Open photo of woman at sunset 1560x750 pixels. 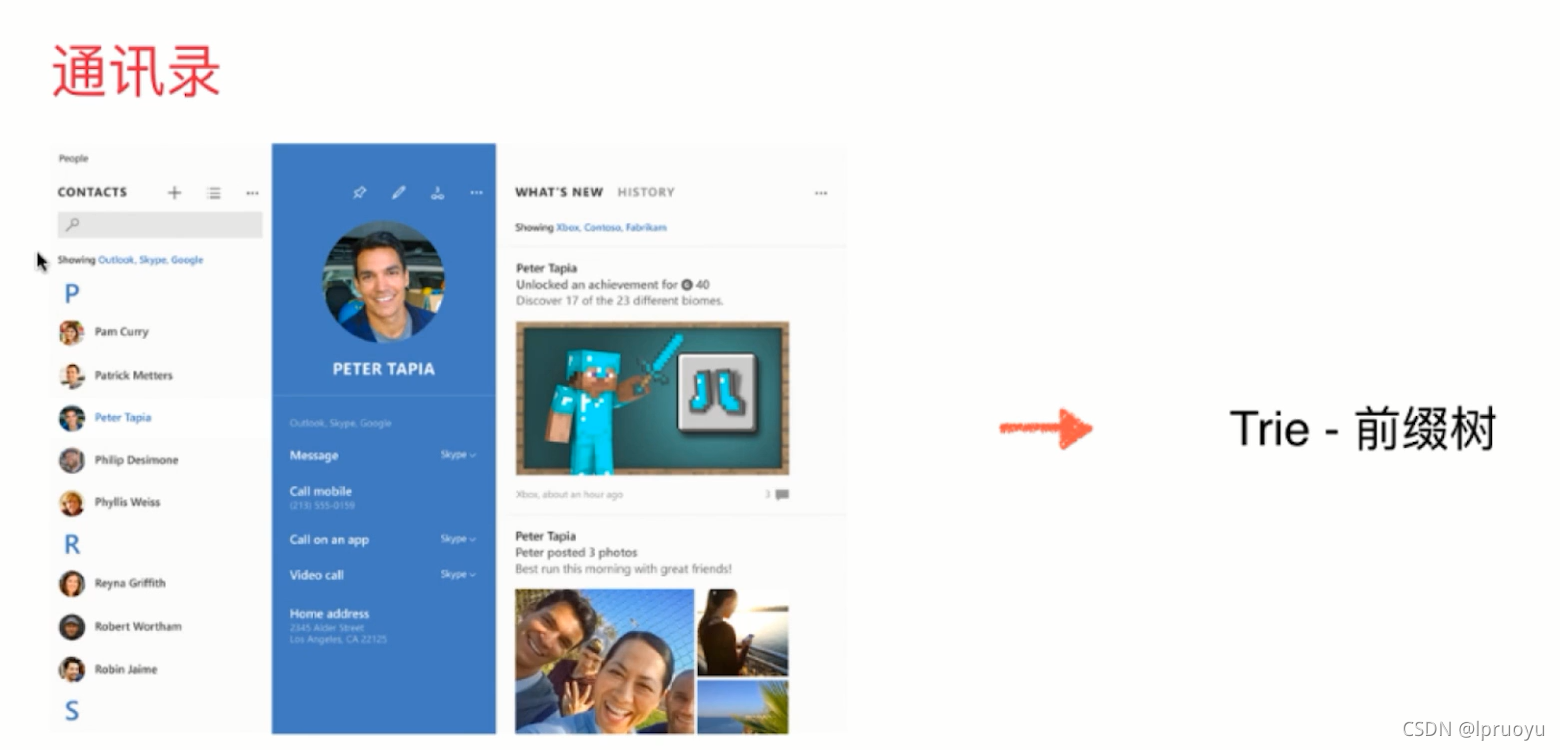click(743, 632)
